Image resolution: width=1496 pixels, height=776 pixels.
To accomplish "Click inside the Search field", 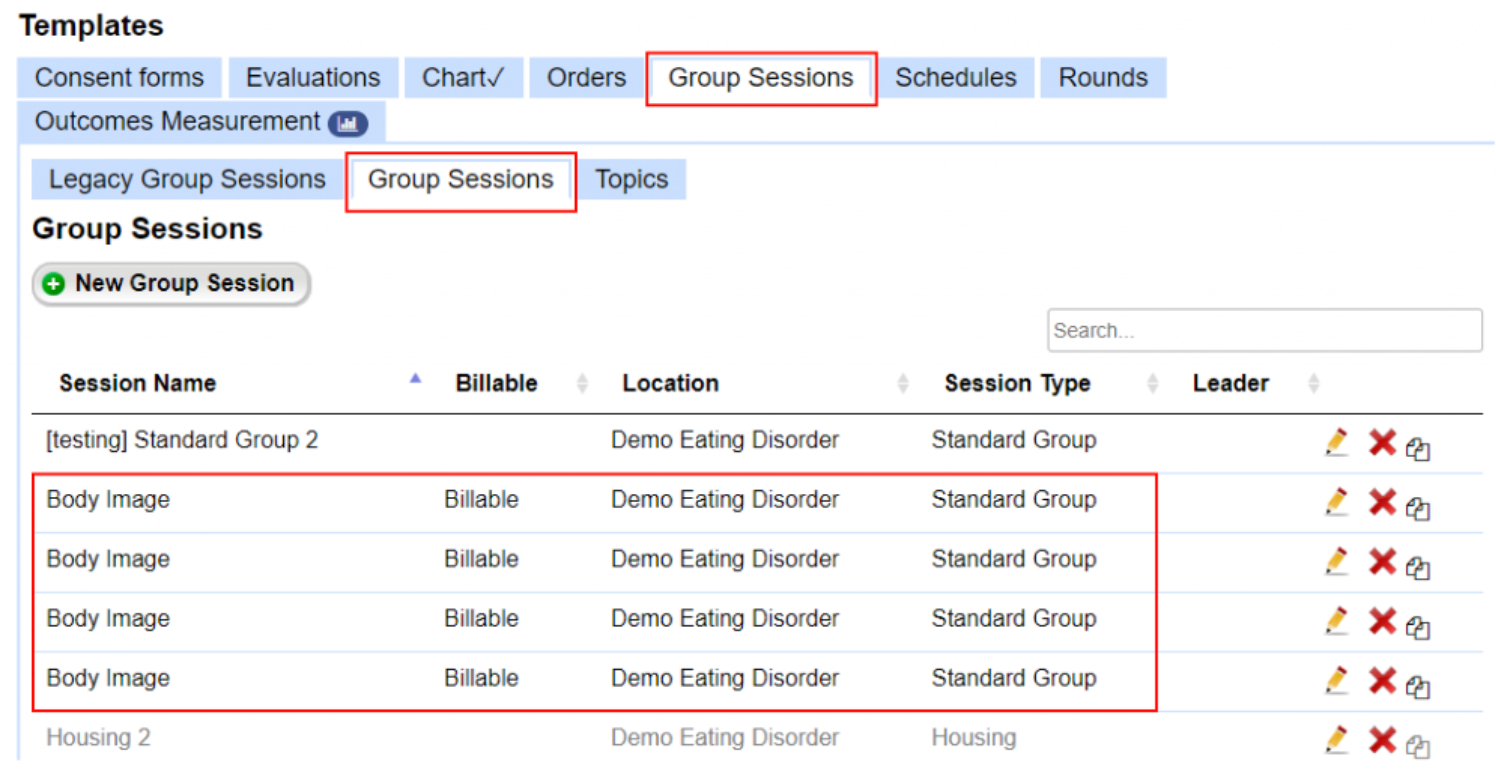I will coord(1263,330).
